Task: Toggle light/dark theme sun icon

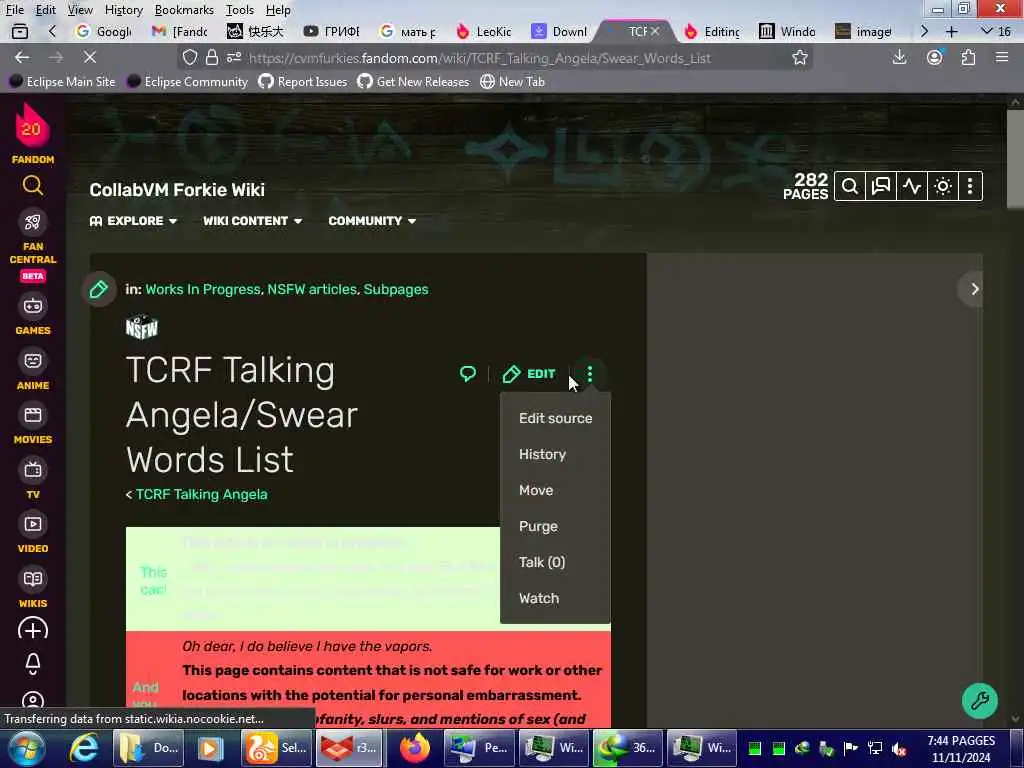Action: (x=942, y=187)
